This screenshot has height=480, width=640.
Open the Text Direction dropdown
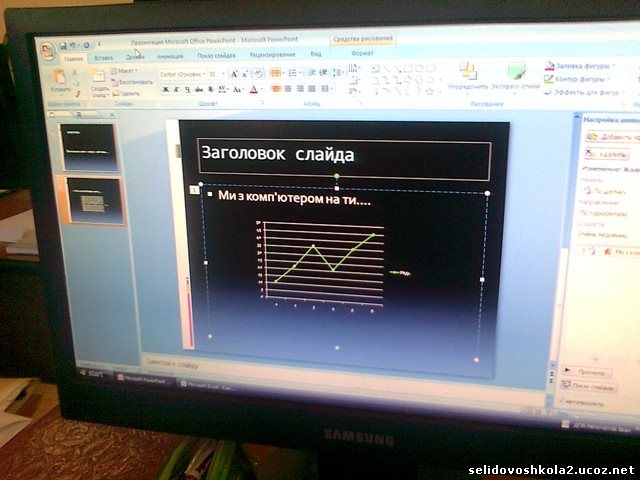point(354,68)
